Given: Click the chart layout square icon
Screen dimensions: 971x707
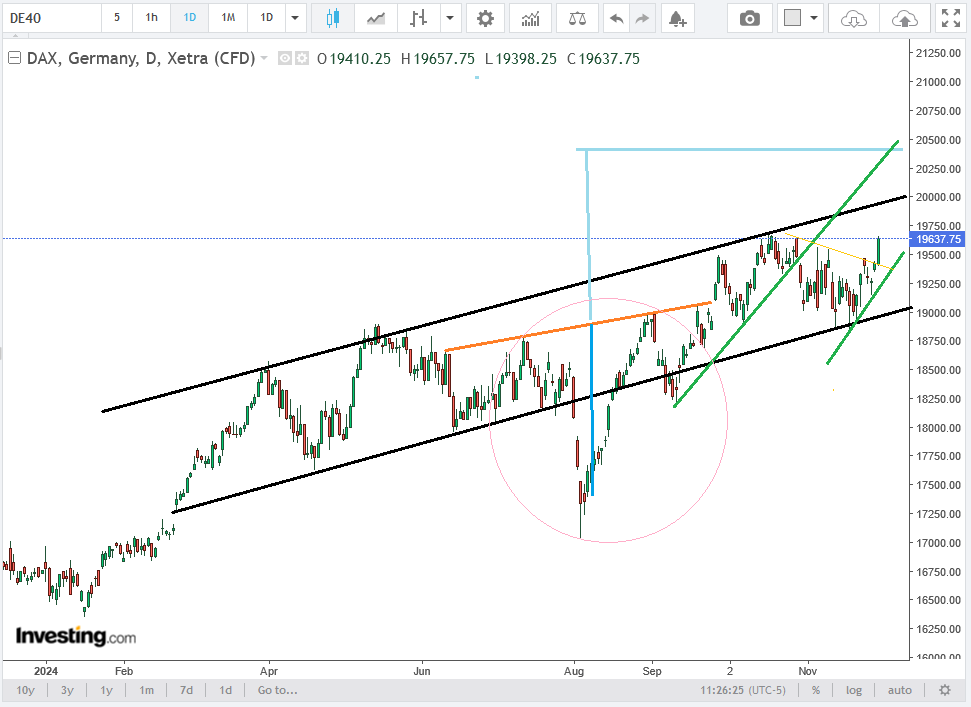Looking at the screenshot, I should (x=792, y=18).
